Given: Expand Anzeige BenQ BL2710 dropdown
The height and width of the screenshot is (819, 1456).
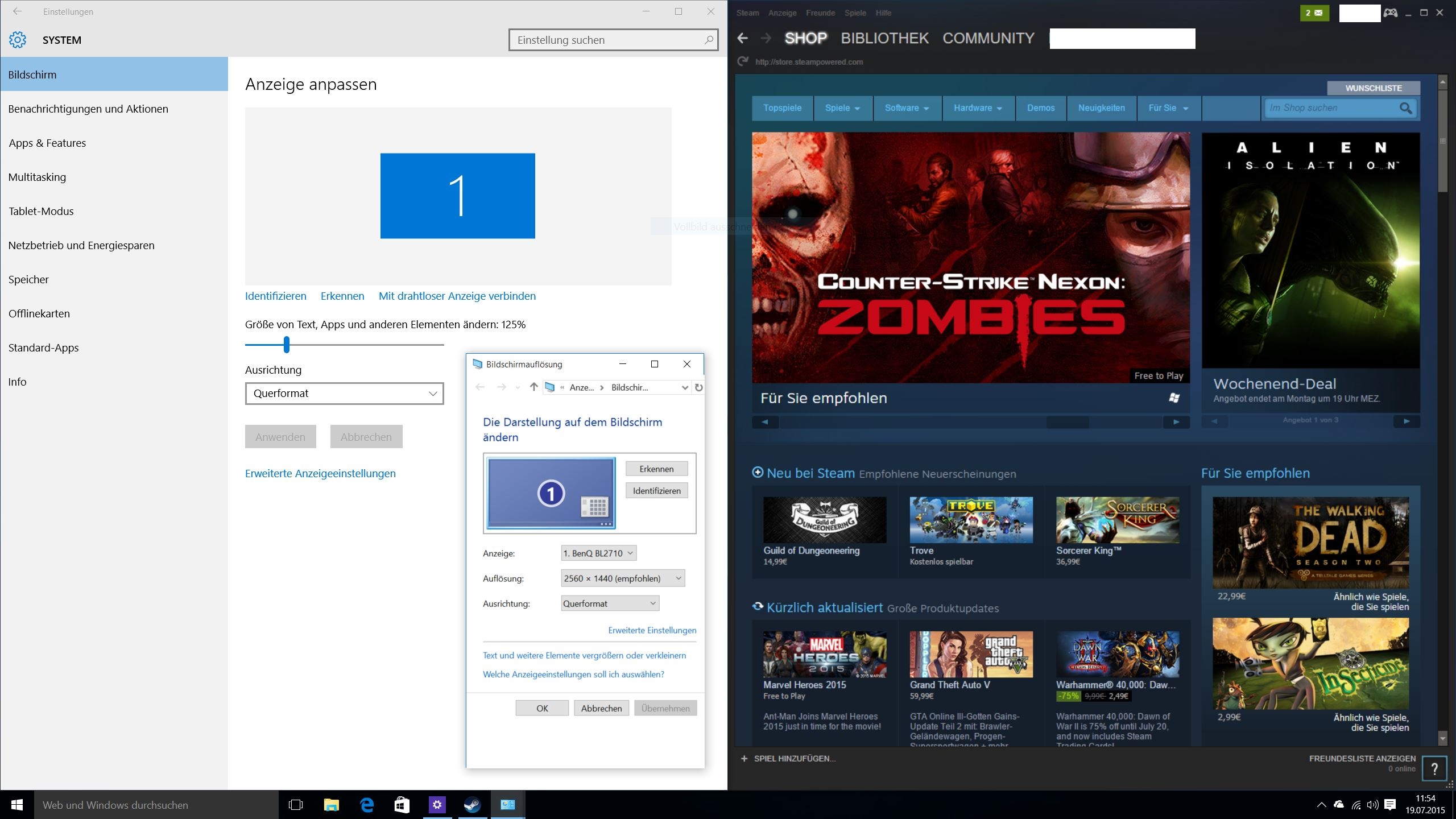Looking at the screenshot, I should click(598, 553).
